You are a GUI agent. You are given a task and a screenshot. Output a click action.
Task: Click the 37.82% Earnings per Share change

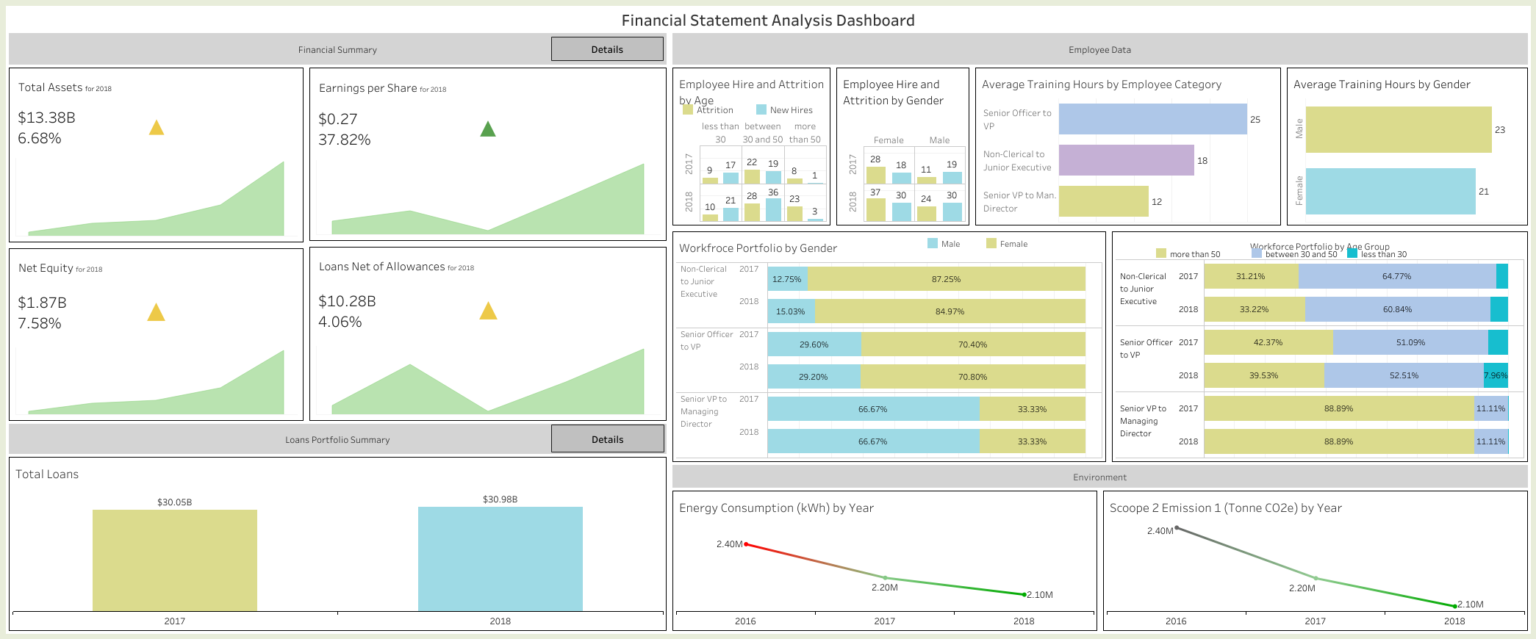pos(345,139)
